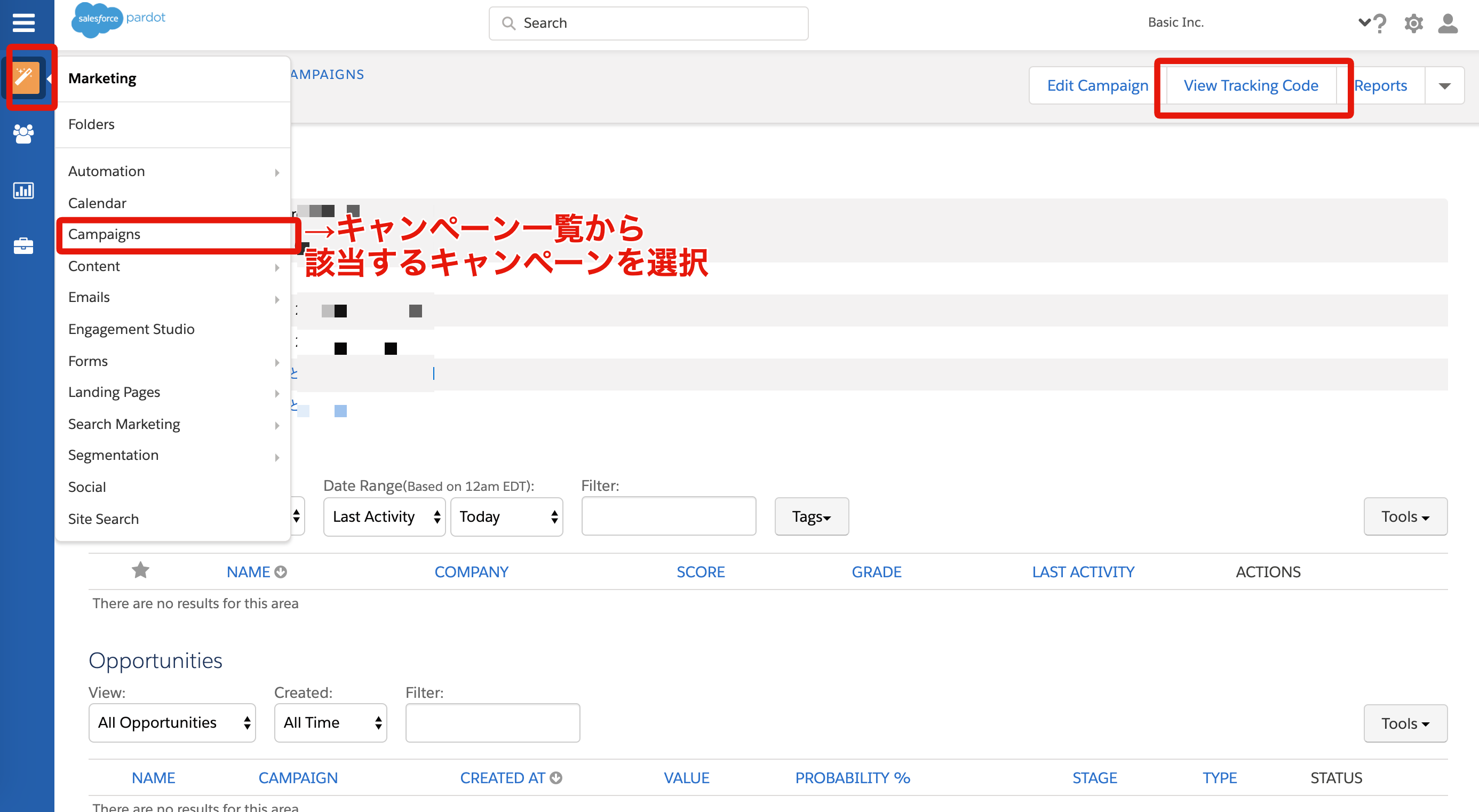Sort opportunities by NAME column
This screenshot has width=1479, height=812.
pos(153,777)
